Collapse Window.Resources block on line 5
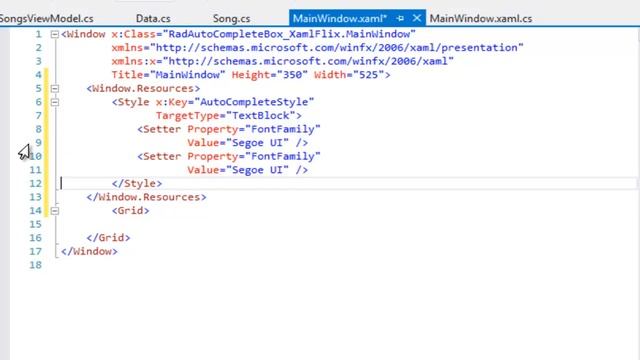 tap(55, 89)
